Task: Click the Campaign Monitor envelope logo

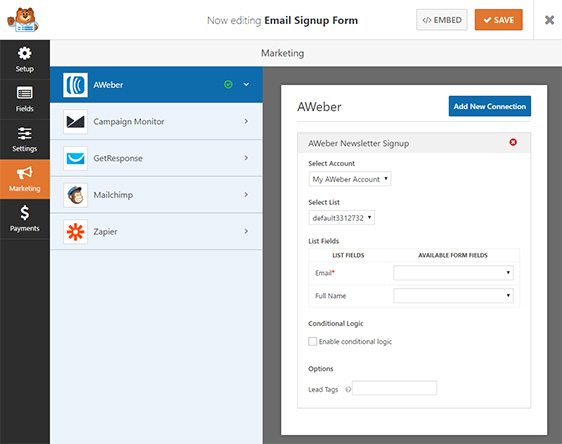Action: [x=75, y=121]
